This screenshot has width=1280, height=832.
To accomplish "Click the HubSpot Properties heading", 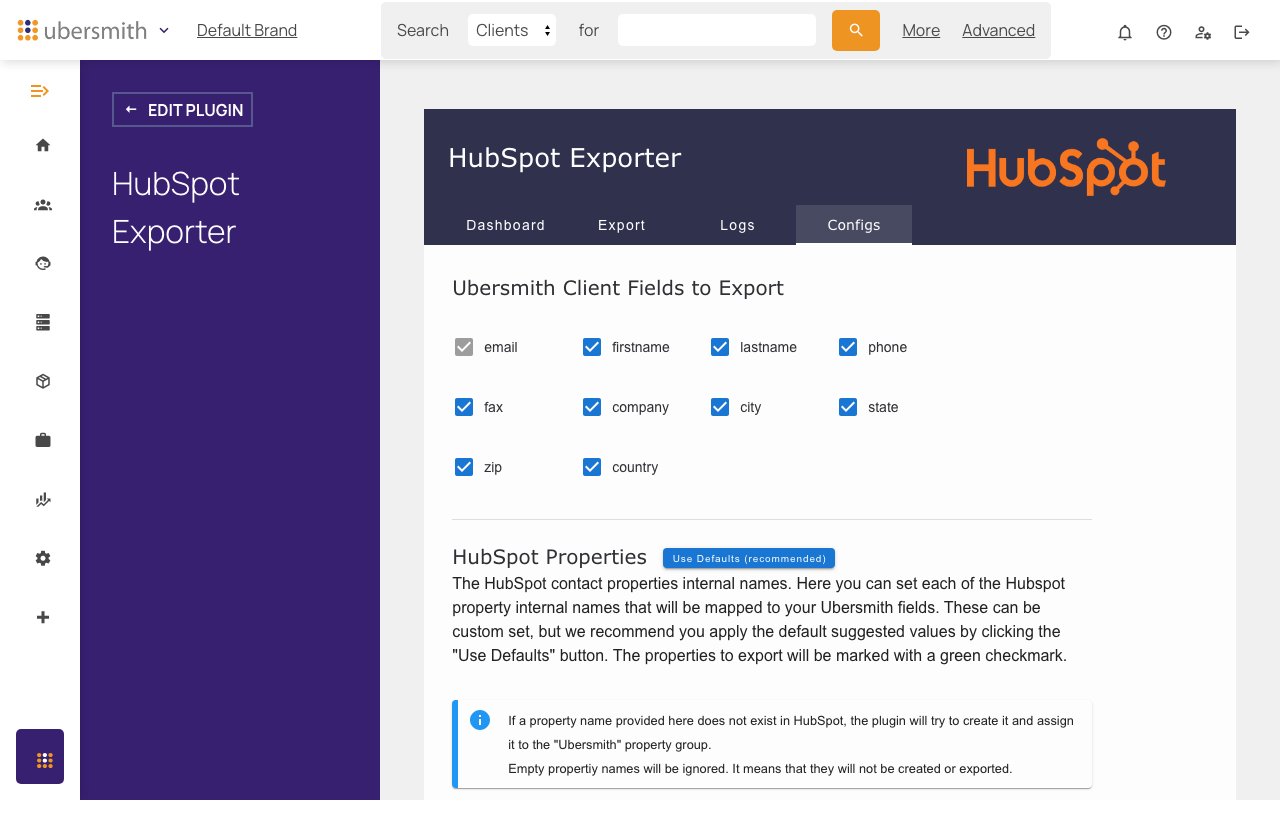I will [x=549, y=557].
